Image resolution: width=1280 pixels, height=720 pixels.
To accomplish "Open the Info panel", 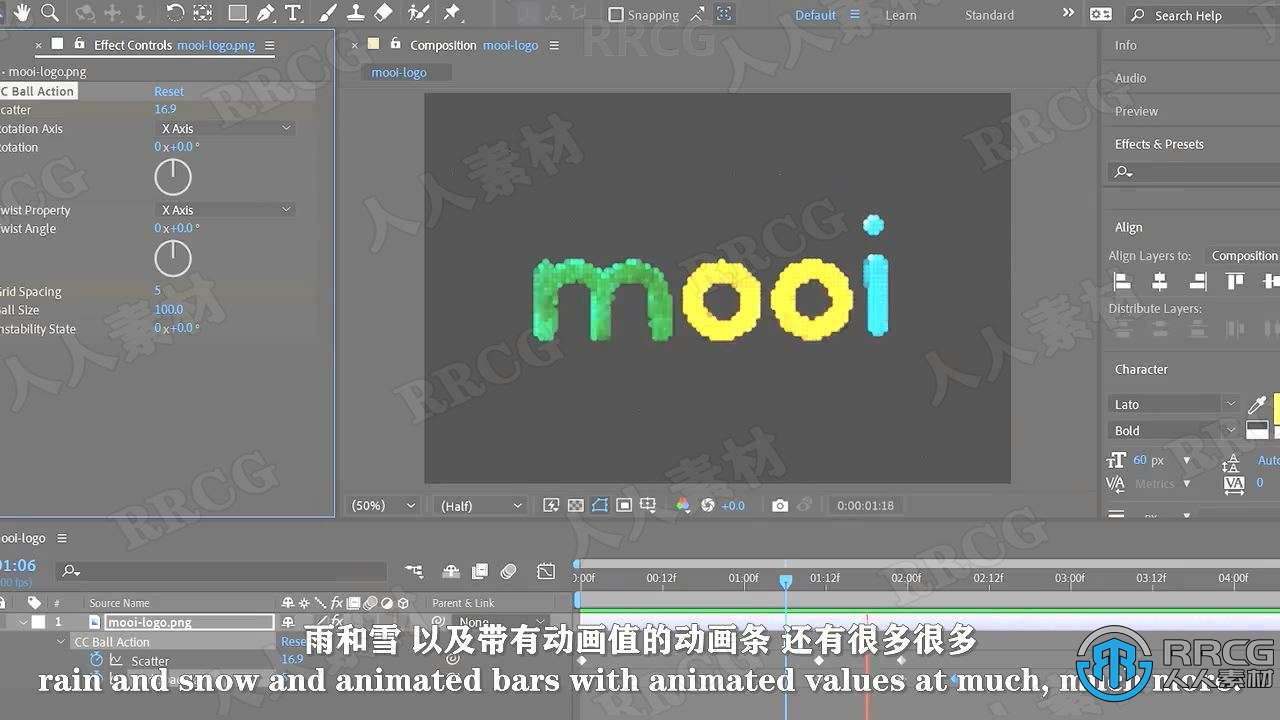I will pos(1126,45).
